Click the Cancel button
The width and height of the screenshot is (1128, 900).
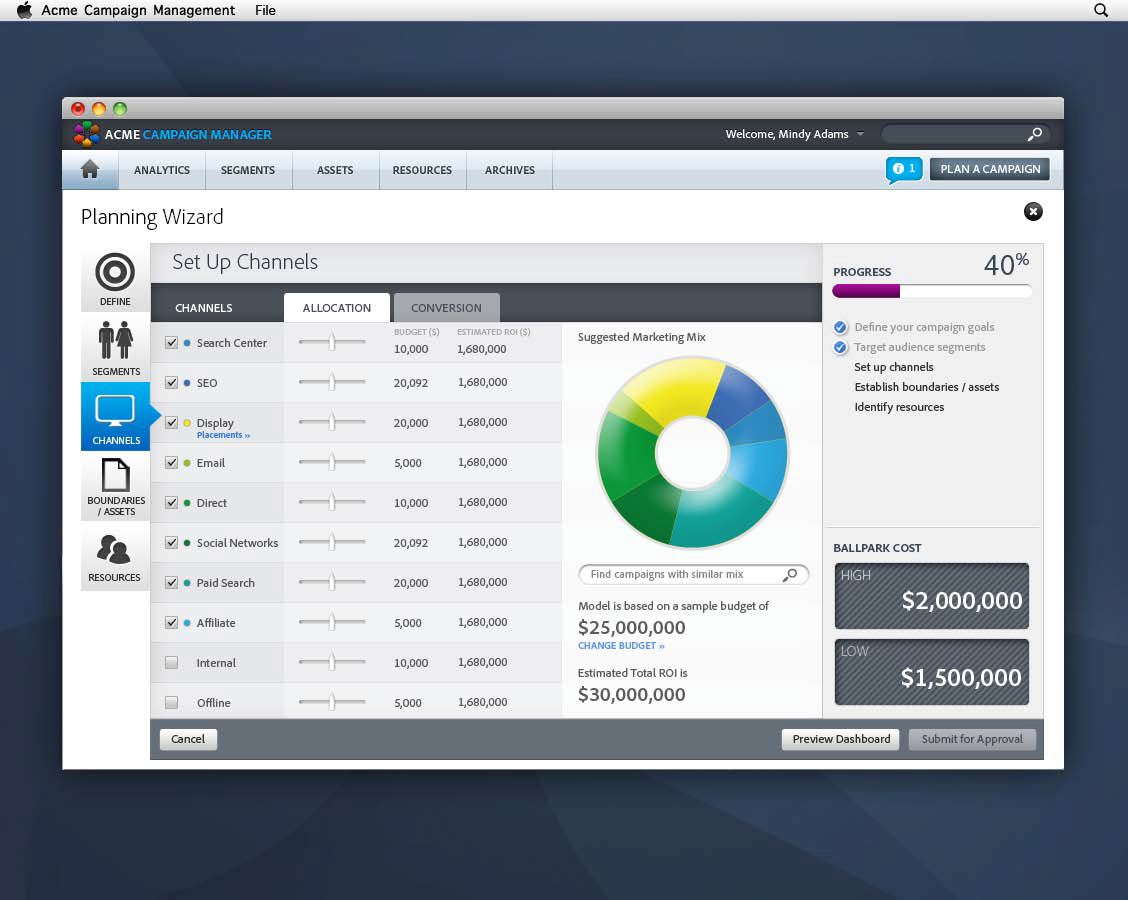[x=188, y=739]
